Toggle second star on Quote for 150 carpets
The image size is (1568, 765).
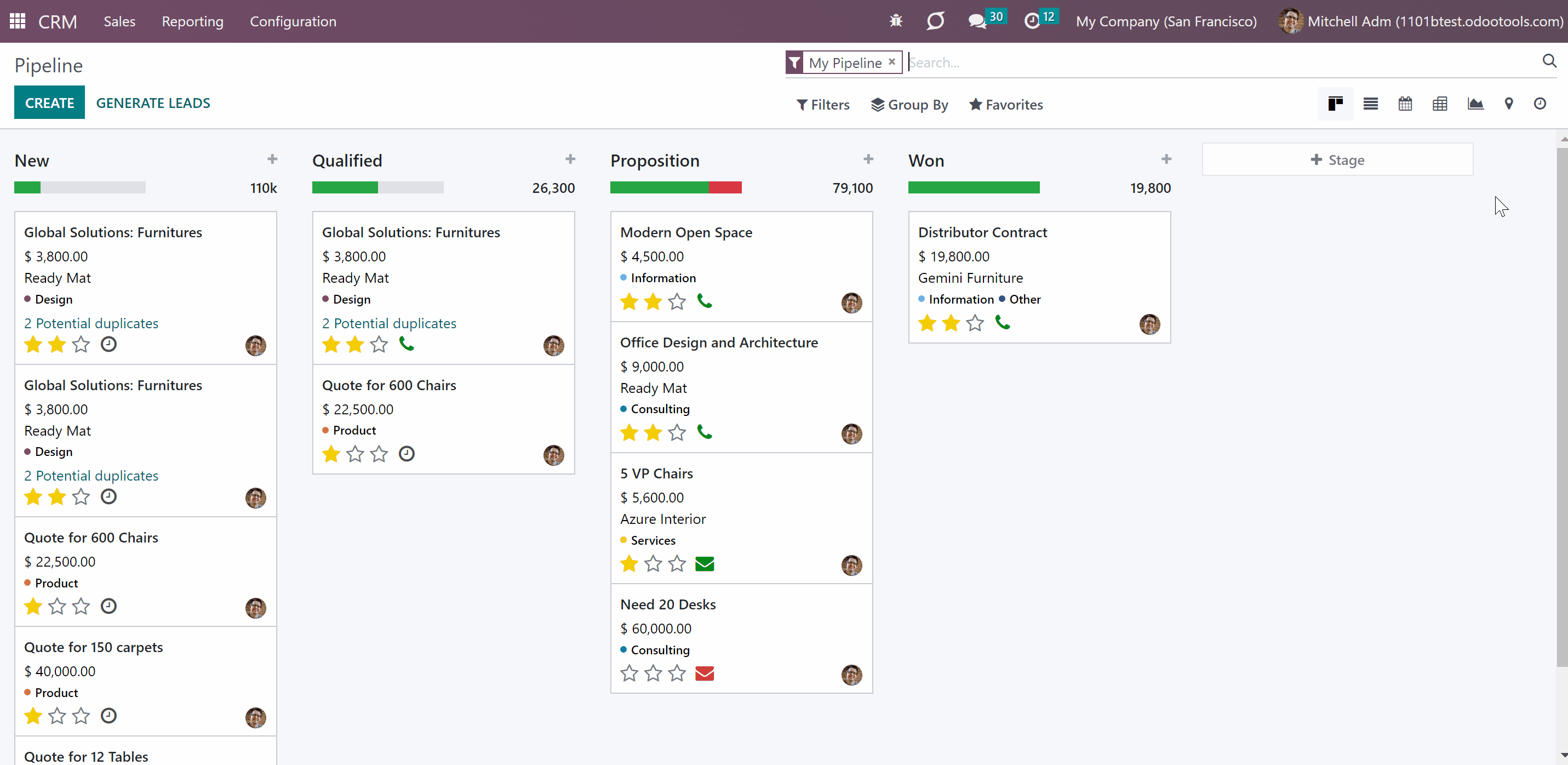57,716
